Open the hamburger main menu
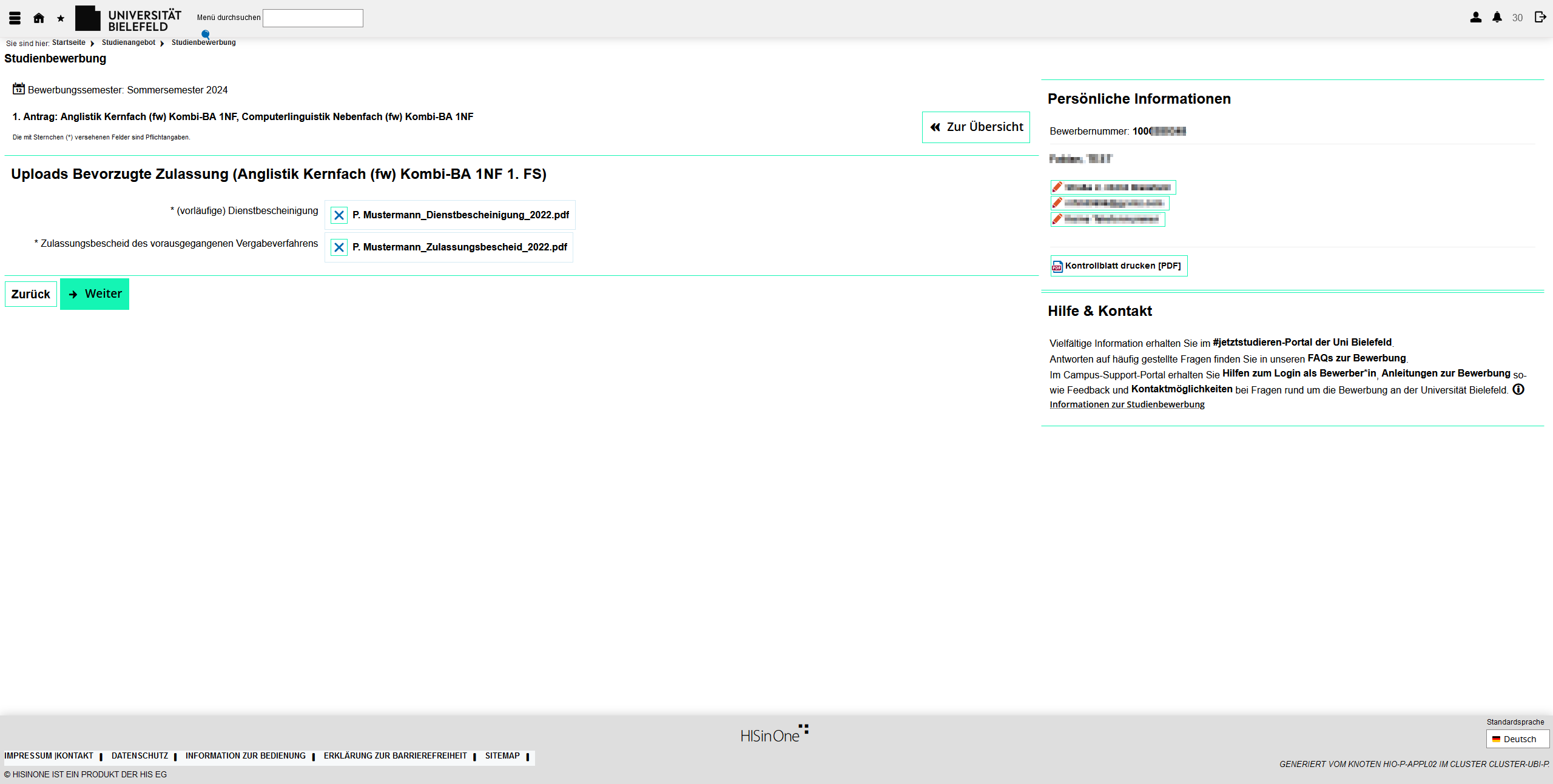Screen dimensions: 1553x784 click(15, 18)
